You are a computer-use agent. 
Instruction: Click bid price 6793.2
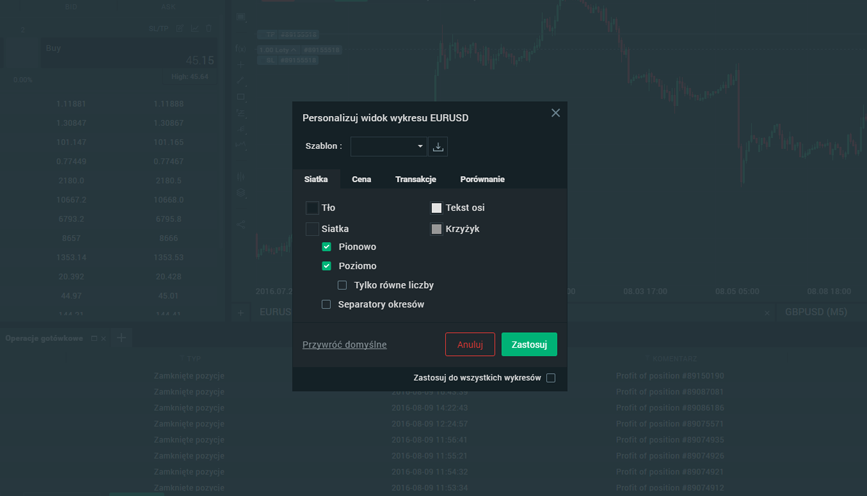(x=71, y=219)
